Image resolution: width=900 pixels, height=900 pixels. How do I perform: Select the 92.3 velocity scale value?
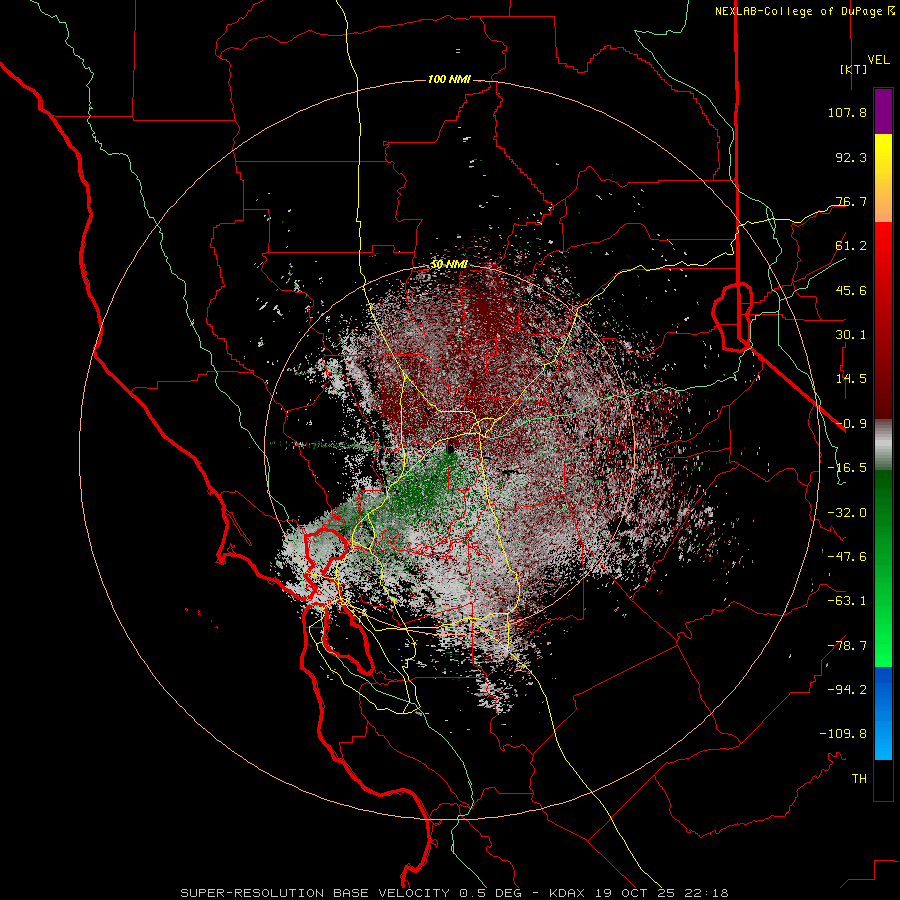[x=851, y=157]
